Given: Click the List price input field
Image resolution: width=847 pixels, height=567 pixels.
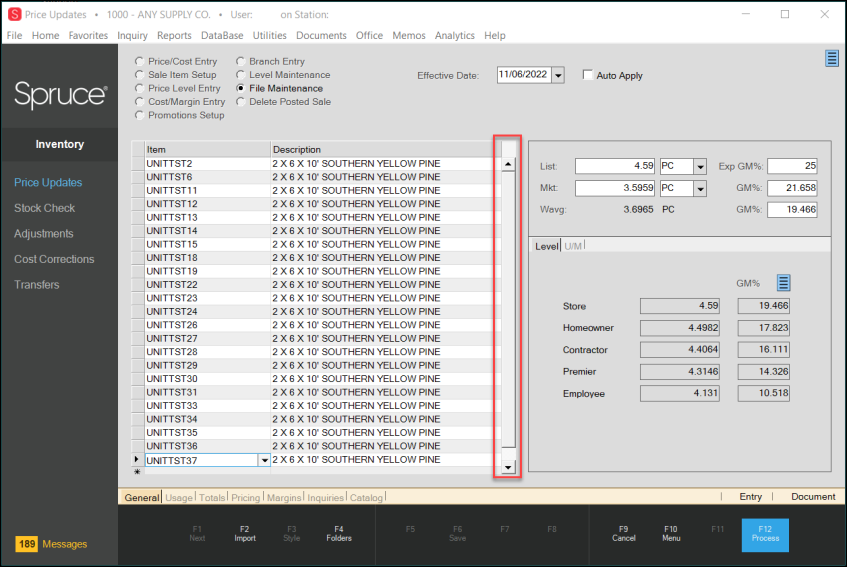Looking at the screenshot, I should (x=615, y=166).
